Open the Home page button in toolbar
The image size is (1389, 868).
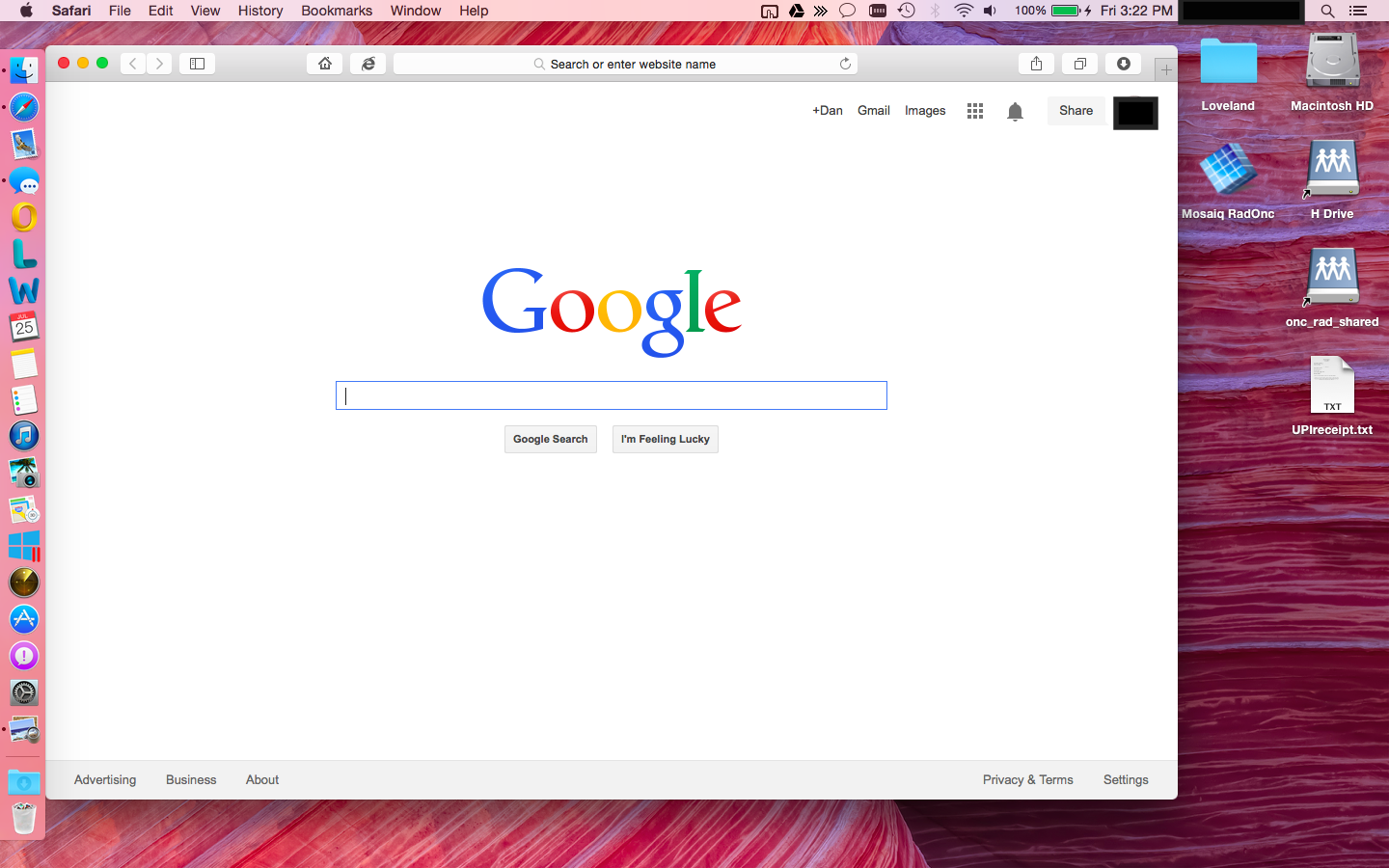[x=325, y=64]
